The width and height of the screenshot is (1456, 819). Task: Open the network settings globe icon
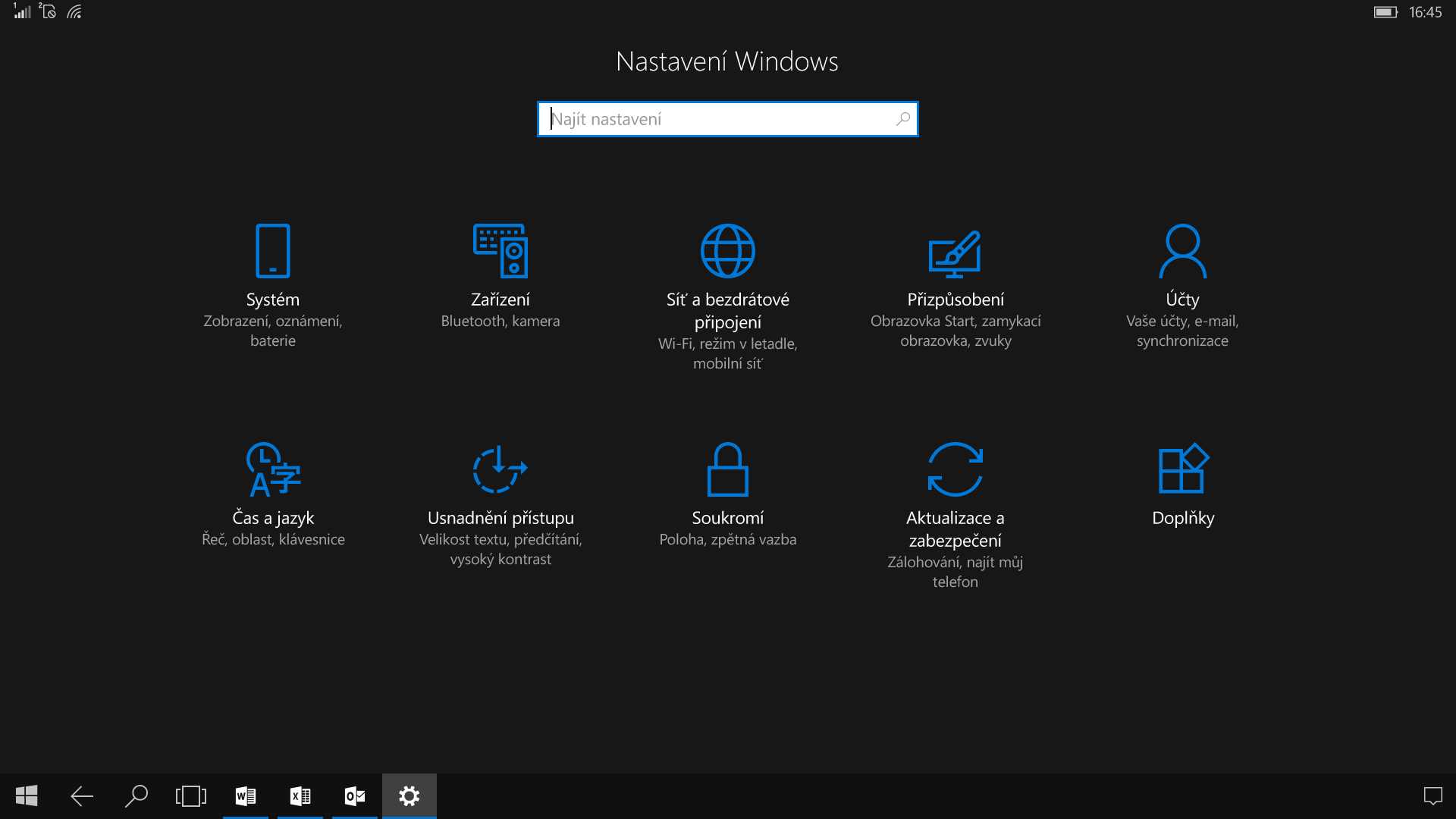click(727, 251)
